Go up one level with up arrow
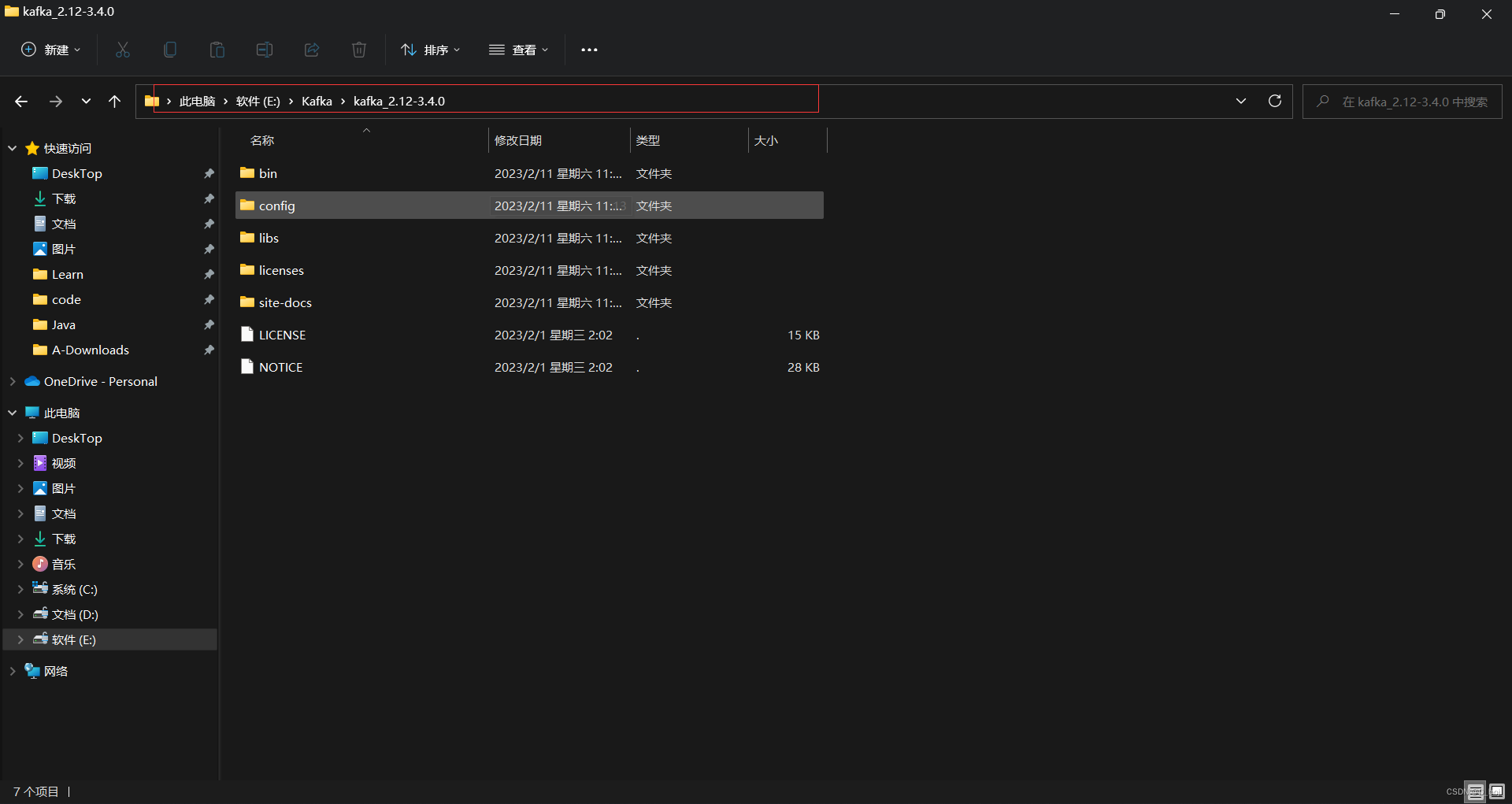Viewport: 1512px width, 804px height. (115, 102)
